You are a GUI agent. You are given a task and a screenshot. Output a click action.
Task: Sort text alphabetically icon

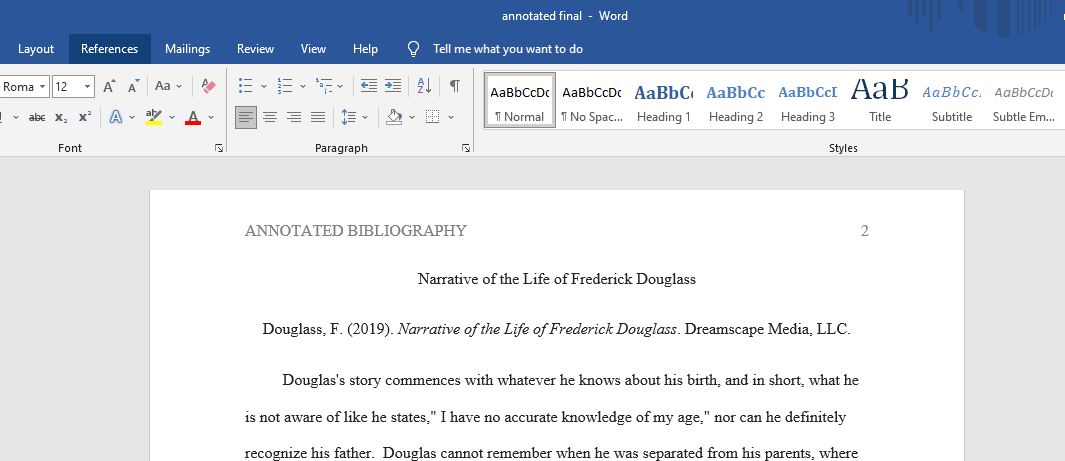(425, 86)
